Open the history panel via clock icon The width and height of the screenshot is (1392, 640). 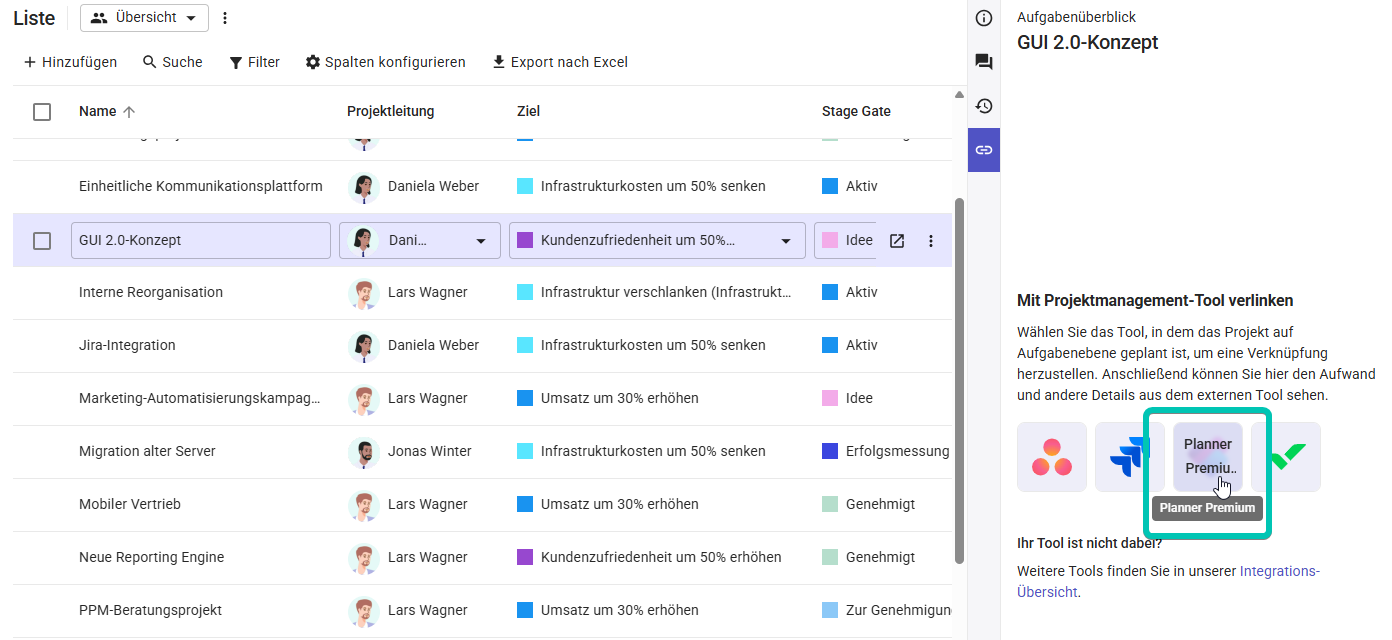click(983, 105)
